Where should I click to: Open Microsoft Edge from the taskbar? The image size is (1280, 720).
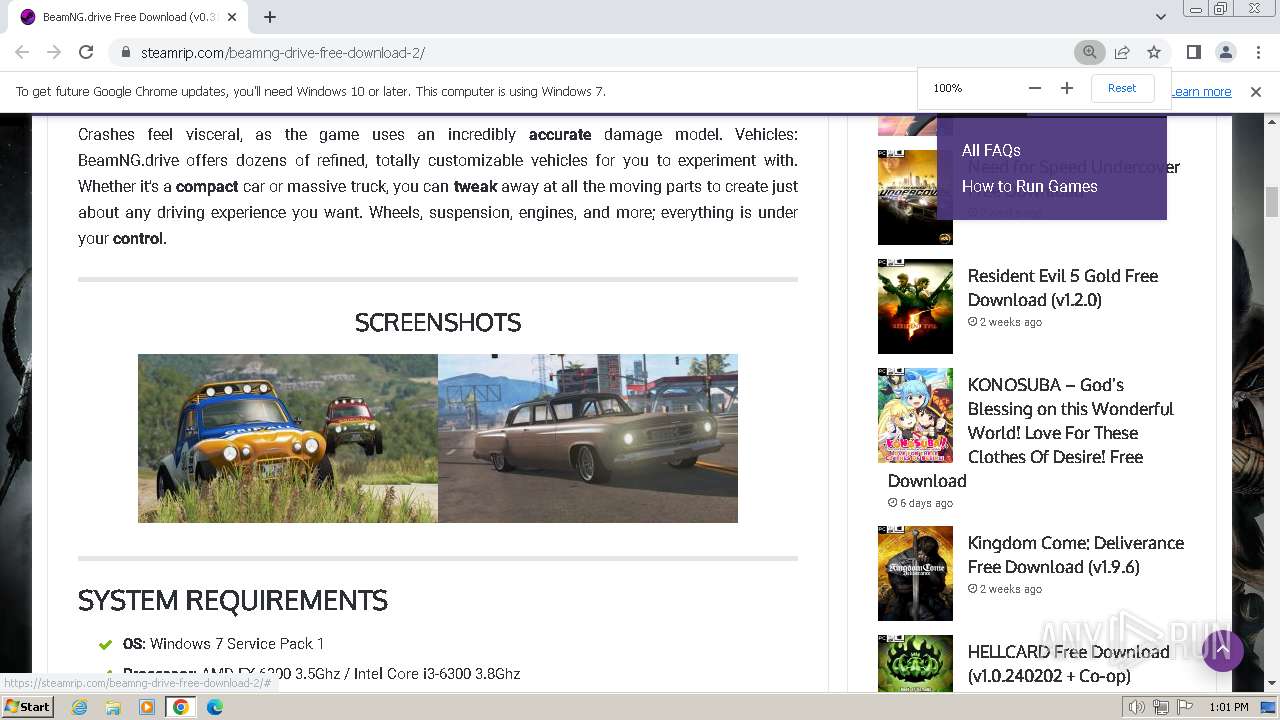click(x=215, y=707)
